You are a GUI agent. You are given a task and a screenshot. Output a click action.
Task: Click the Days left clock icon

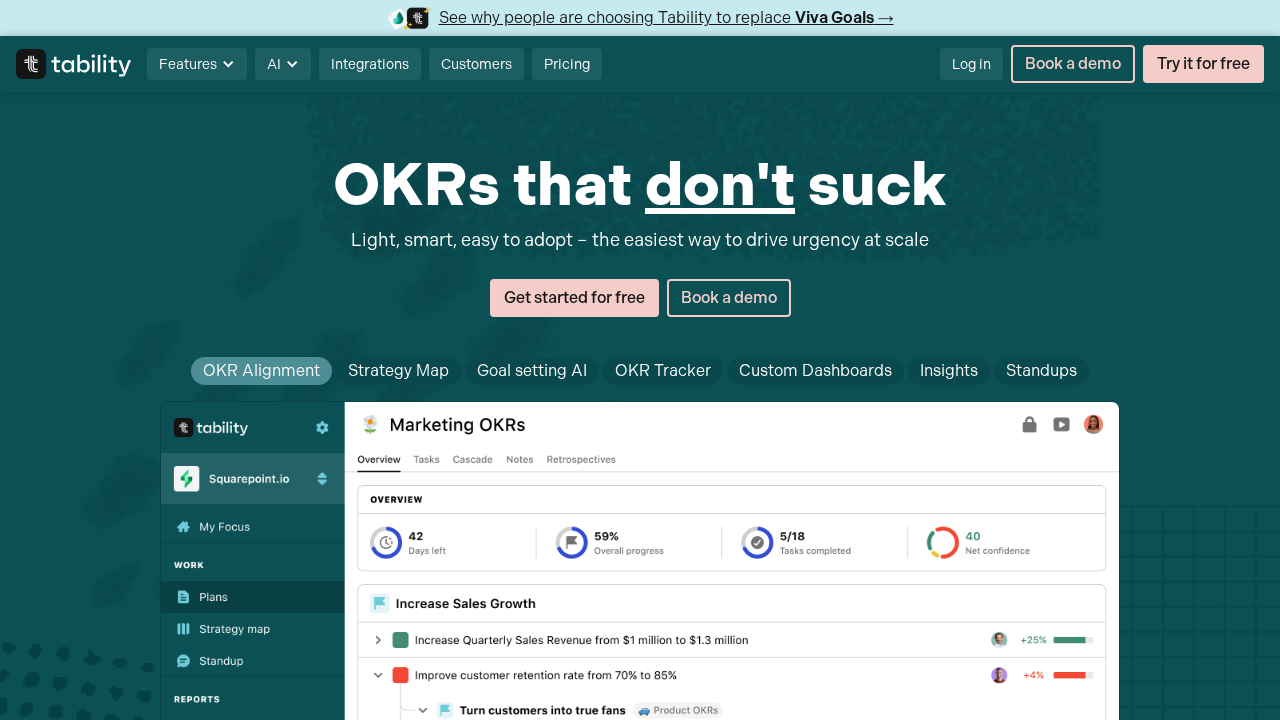click(386, 542)
